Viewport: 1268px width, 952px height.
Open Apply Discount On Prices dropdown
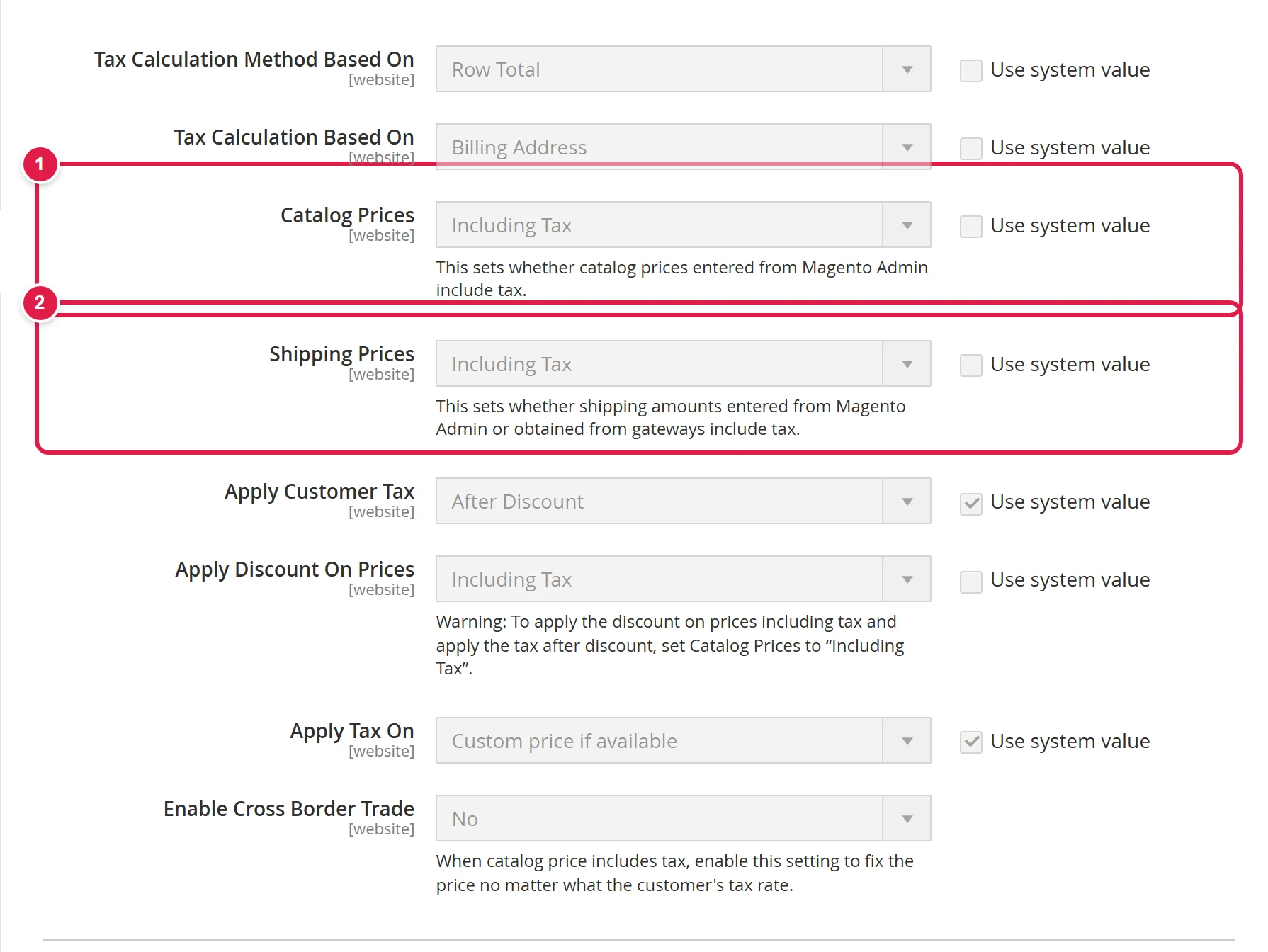pyautogui.click(x=683, y=579)
